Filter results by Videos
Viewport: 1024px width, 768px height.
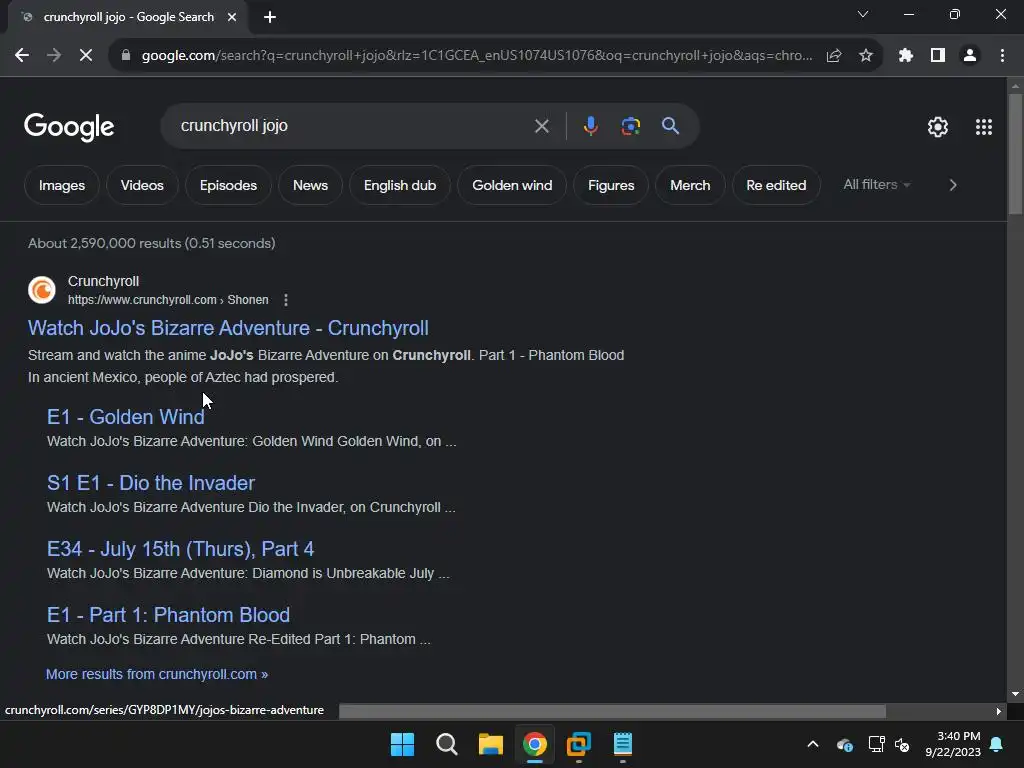point(142,185)
